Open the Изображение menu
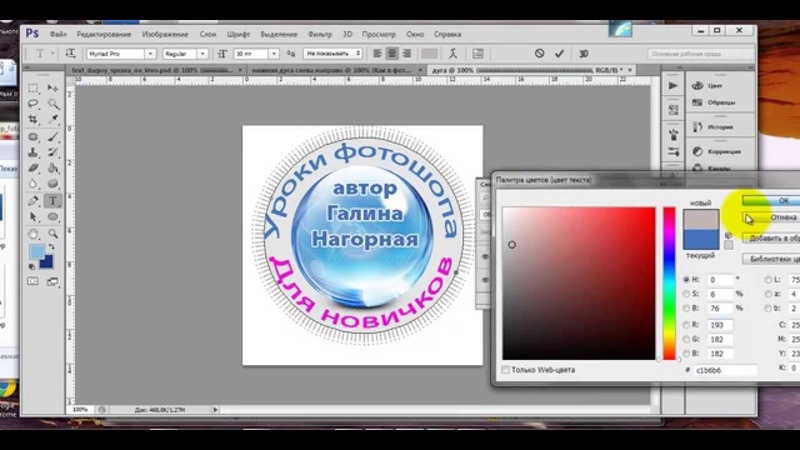The image size is (800, 450). pyautogui.click(x=165, y=34)
